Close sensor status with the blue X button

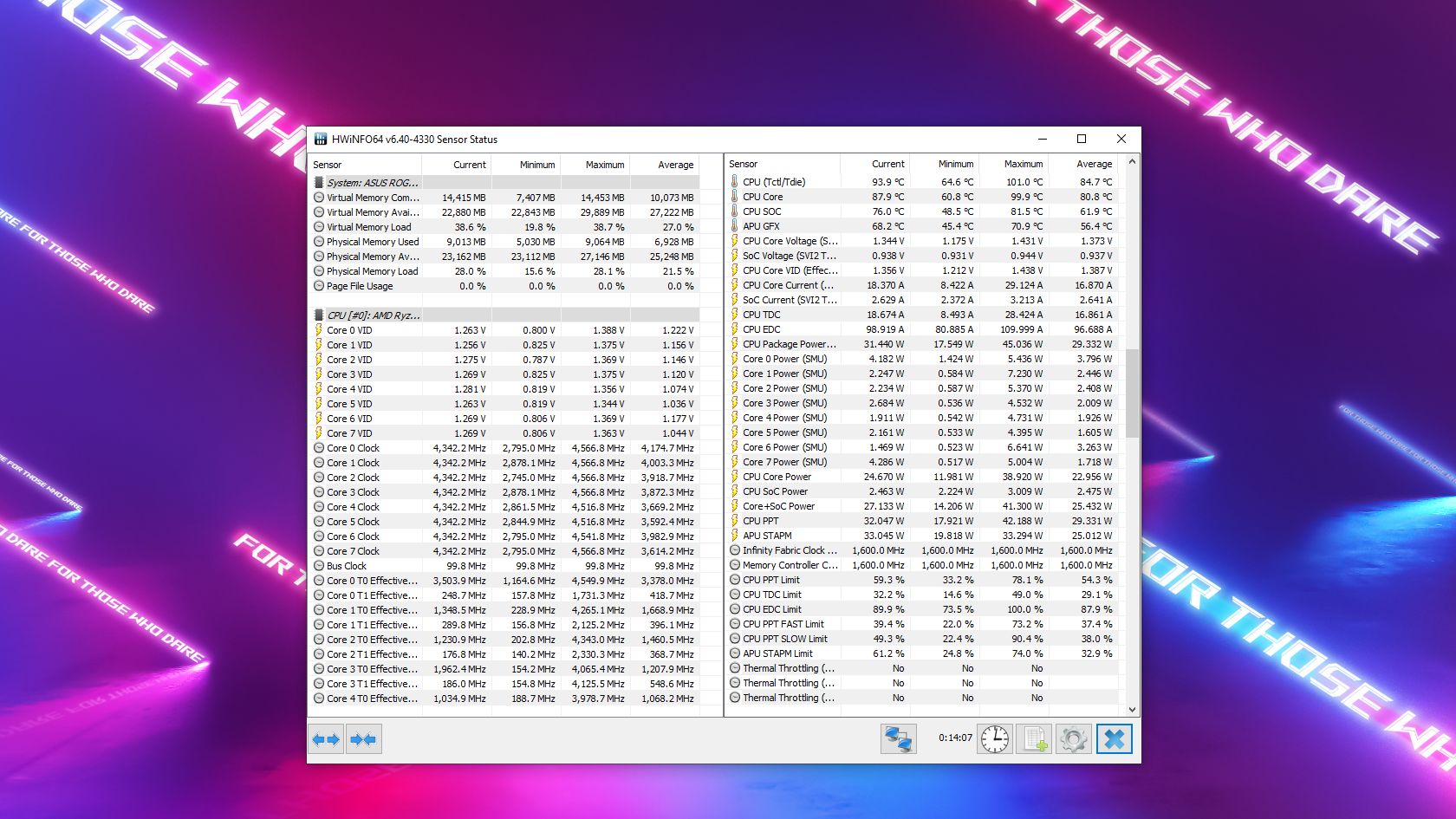click(1115, 738)
